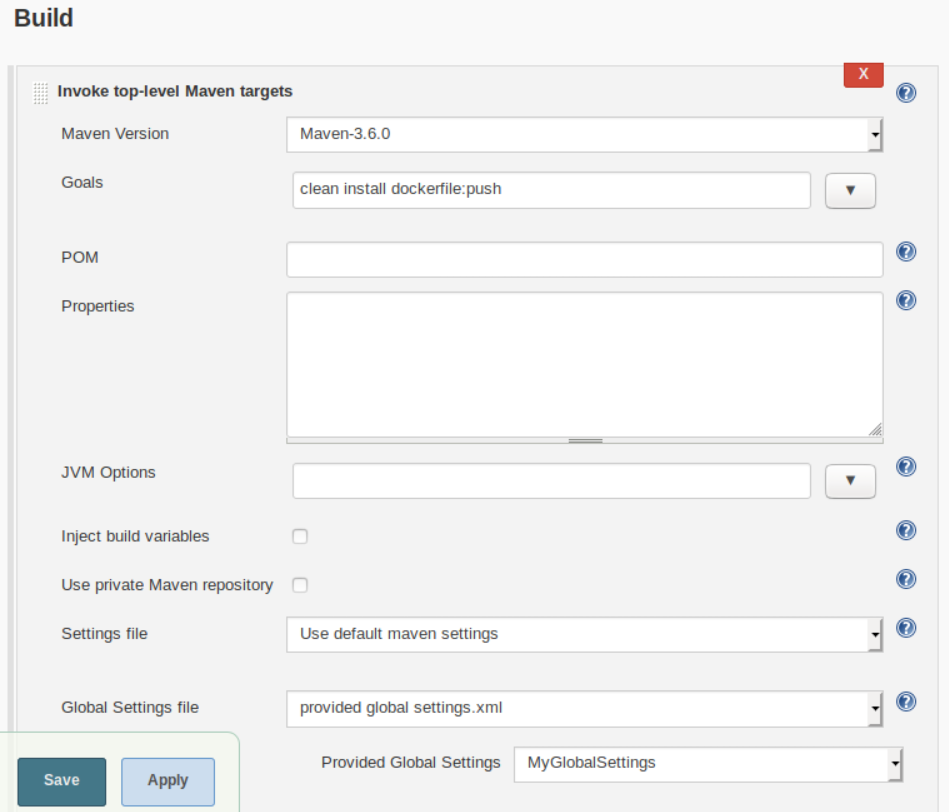Viewport: 949px width, 812px height.
Task: Open help for Inject build variables
Action: click(x=908, y=529)
